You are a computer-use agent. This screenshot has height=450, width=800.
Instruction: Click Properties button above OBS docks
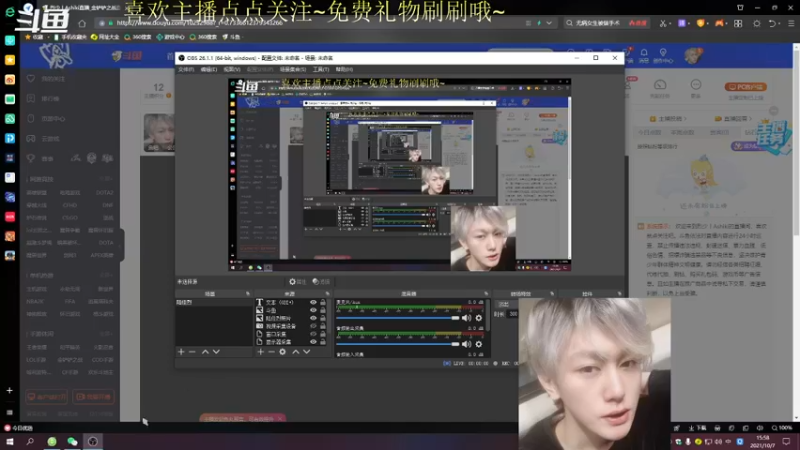(x=297, y=282)
